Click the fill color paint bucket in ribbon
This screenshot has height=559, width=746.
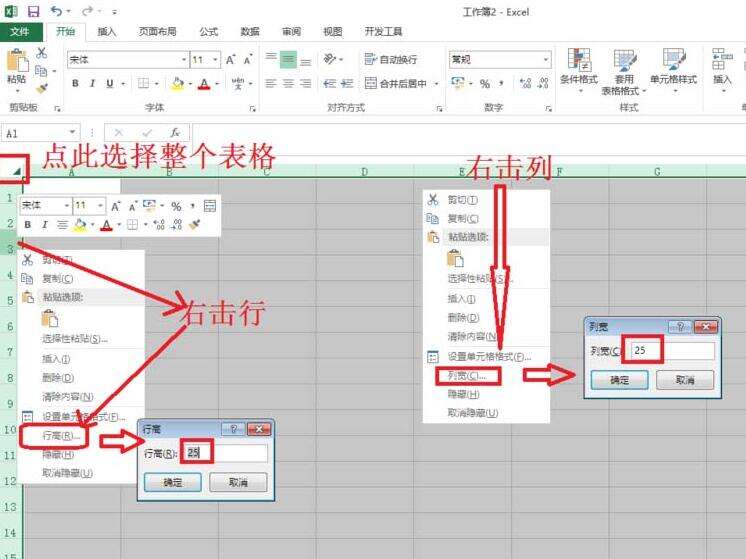point(177,84)
